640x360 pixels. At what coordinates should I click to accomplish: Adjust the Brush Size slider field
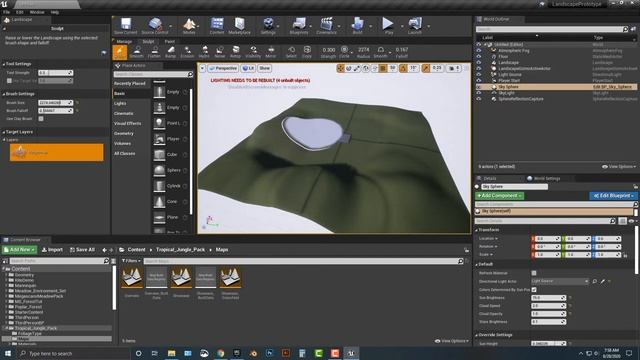click(x=56, y=103)
